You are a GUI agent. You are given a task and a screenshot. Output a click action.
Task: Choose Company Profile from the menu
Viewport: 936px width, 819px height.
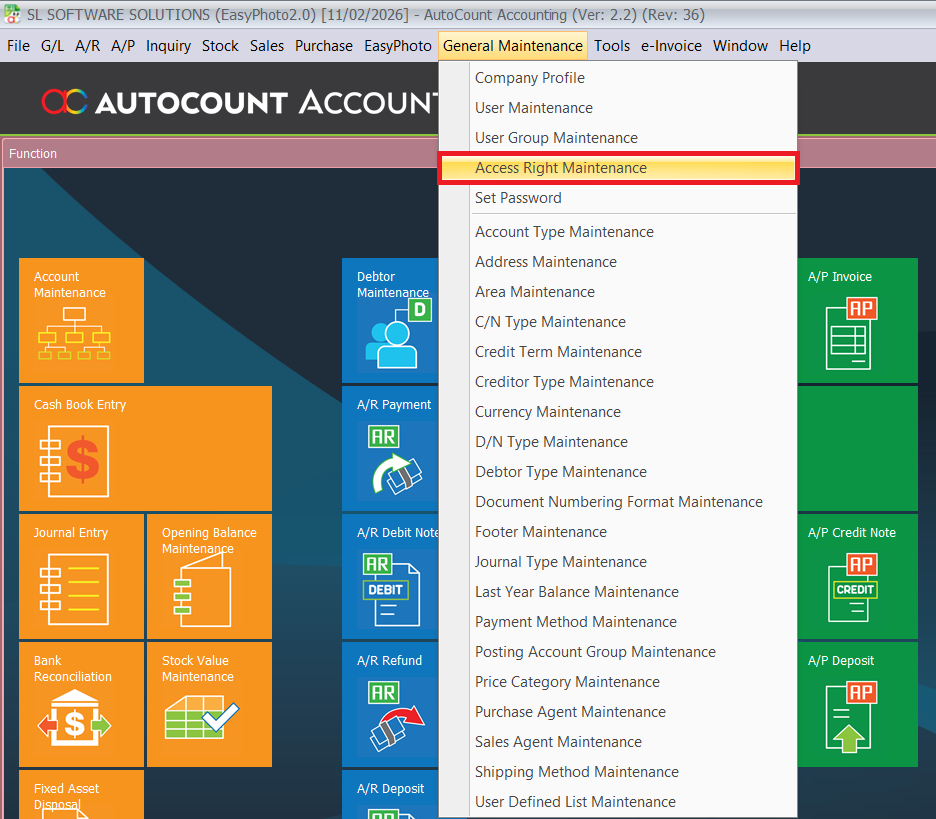[x=530, y=78]
